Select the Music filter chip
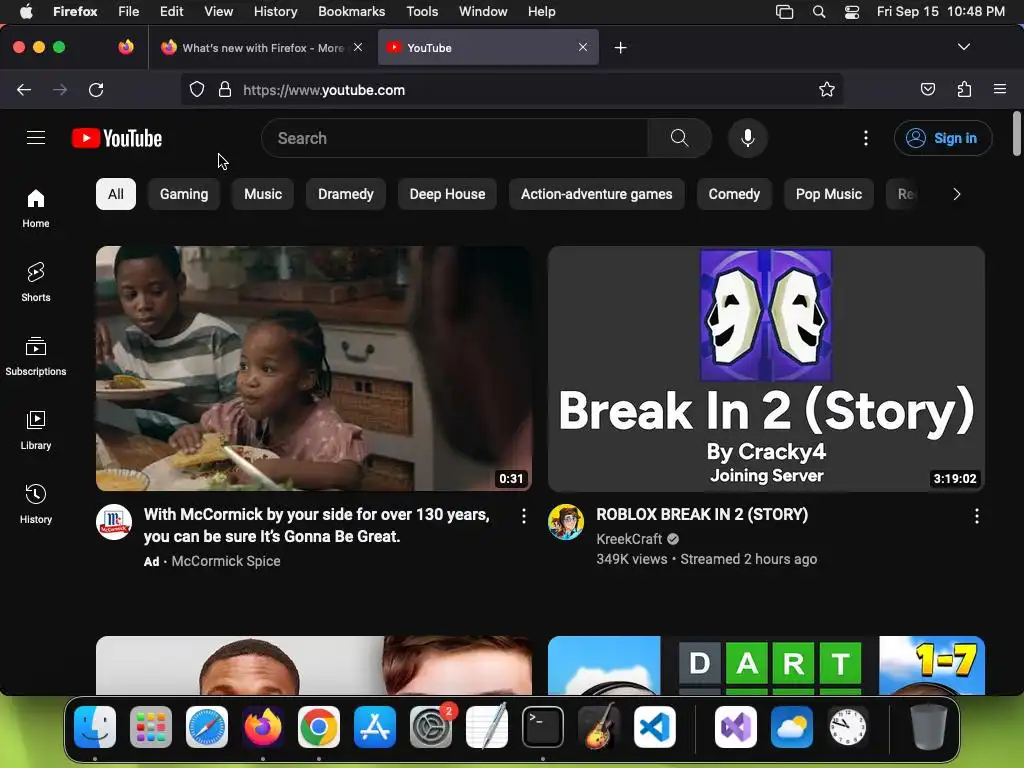Image resolution: width=1024 pixels, height=768 pixels. pyautogui.click(x=263, y=194)
